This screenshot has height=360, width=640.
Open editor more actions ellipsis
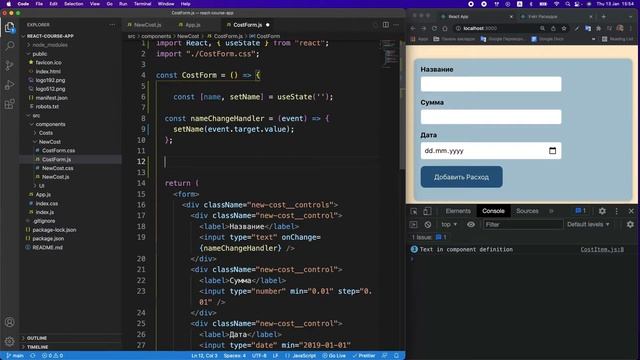(396, 24)
